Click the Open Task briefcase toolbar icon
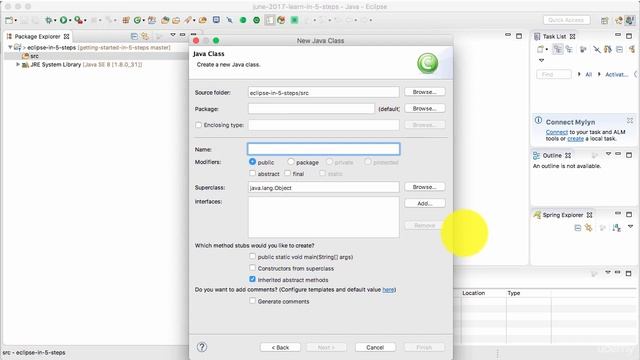This screenshot has height=360, width=640. pyautogui.click(x=176, y=20)
